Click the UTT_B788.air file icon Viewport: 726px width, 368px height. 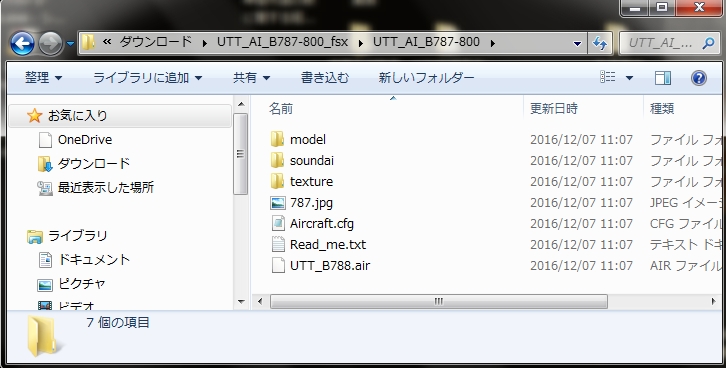coord(278,266)
